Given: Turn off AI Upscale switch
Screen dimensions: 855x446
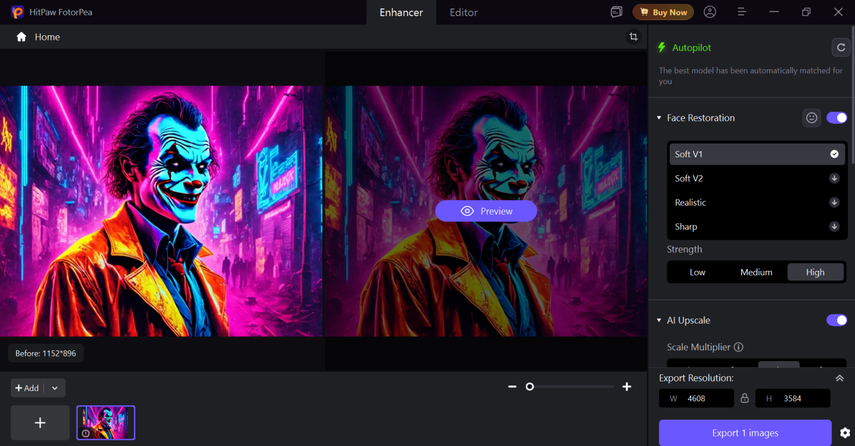Looking at the screenshot, I should [836, 320].
